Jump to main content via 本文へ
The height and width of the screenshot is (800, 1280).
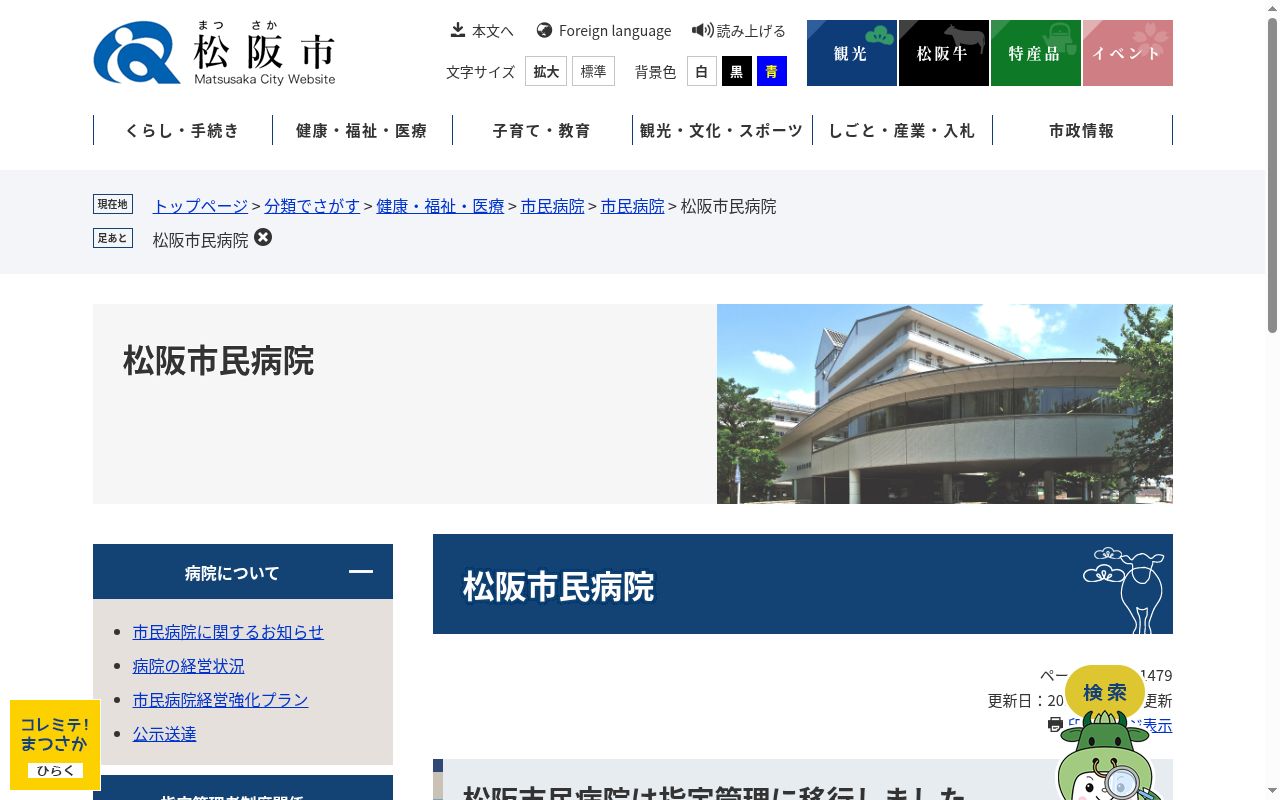click(x=482, y=31)
